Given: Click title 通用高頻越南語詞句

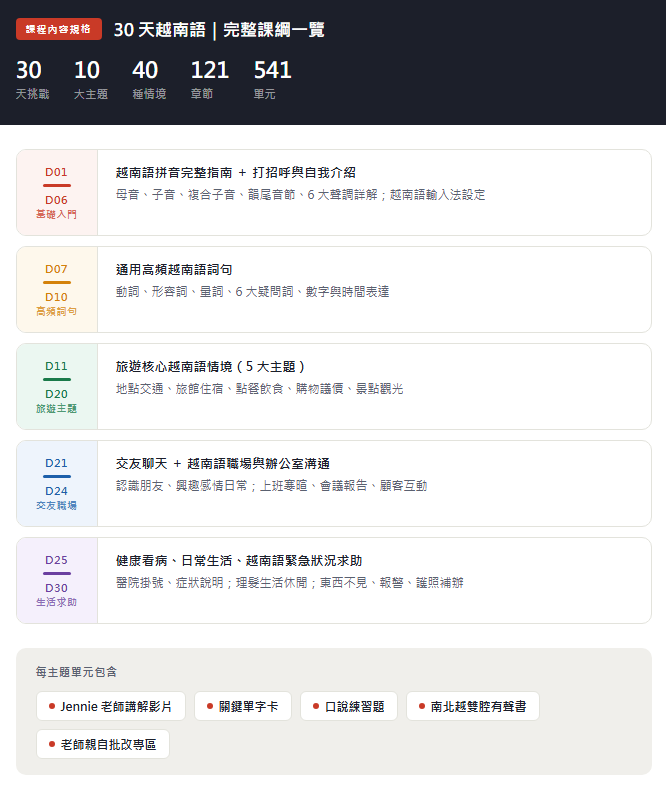Looking at the screenshot, I should click(174, 270).
